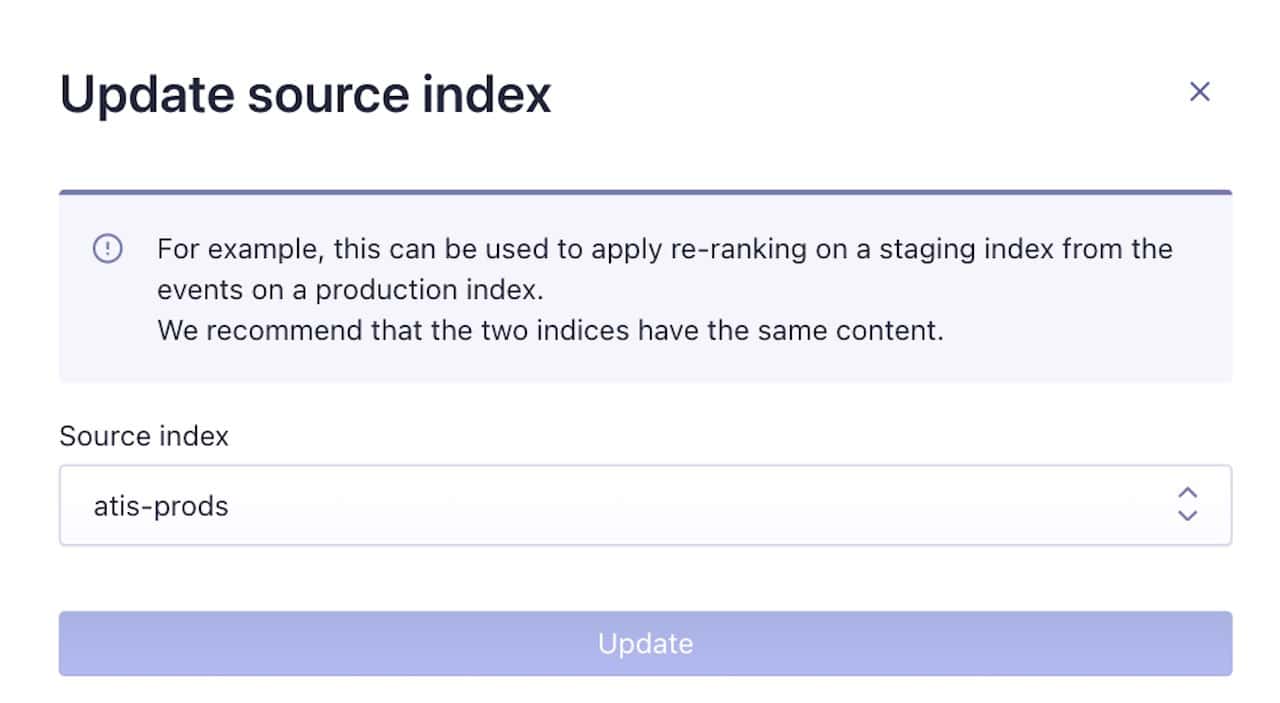This screenshot has width=1280, height=703.
Task: Click the circled exclamation info icon
Action: [108, 249]
